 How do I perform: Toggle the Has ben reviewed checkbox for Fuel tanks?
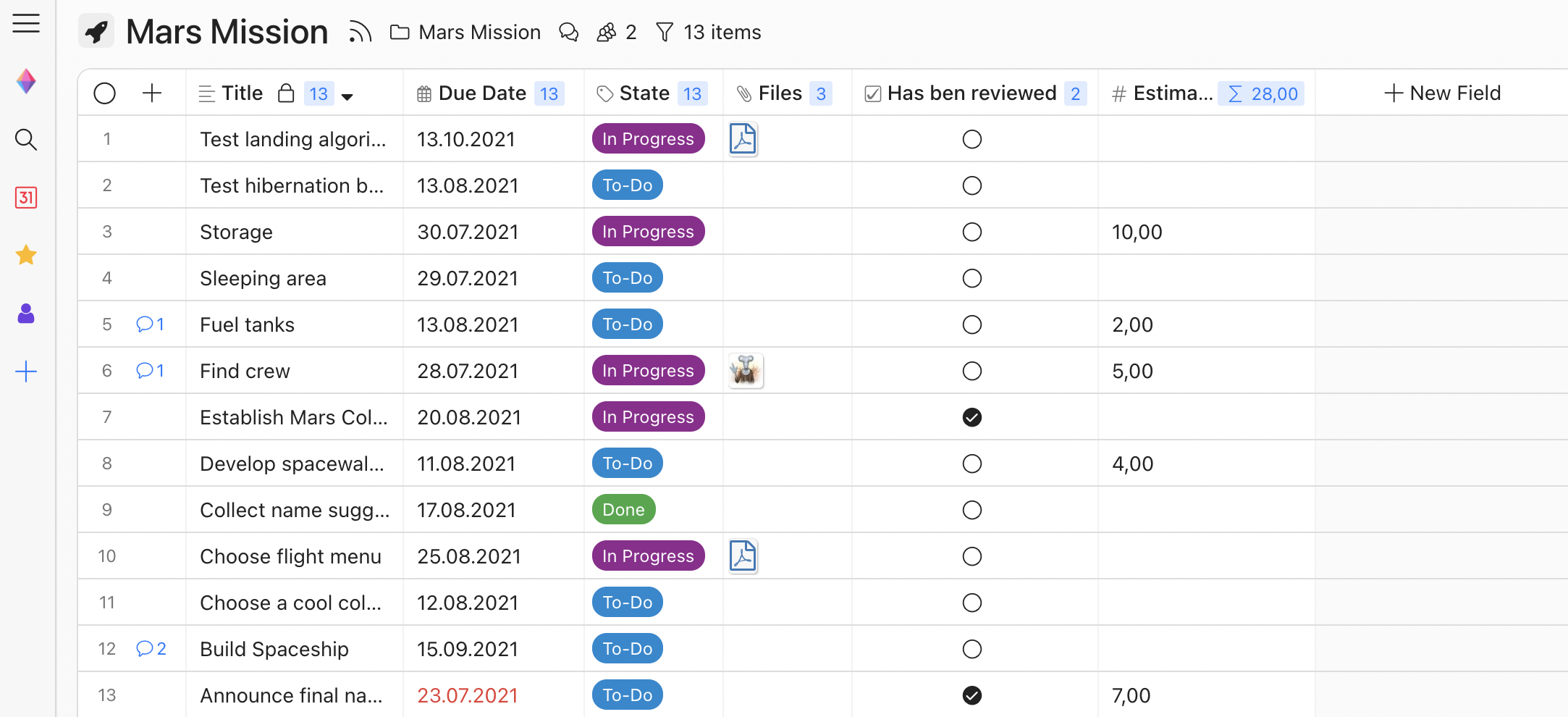click(x=972, y=324)
